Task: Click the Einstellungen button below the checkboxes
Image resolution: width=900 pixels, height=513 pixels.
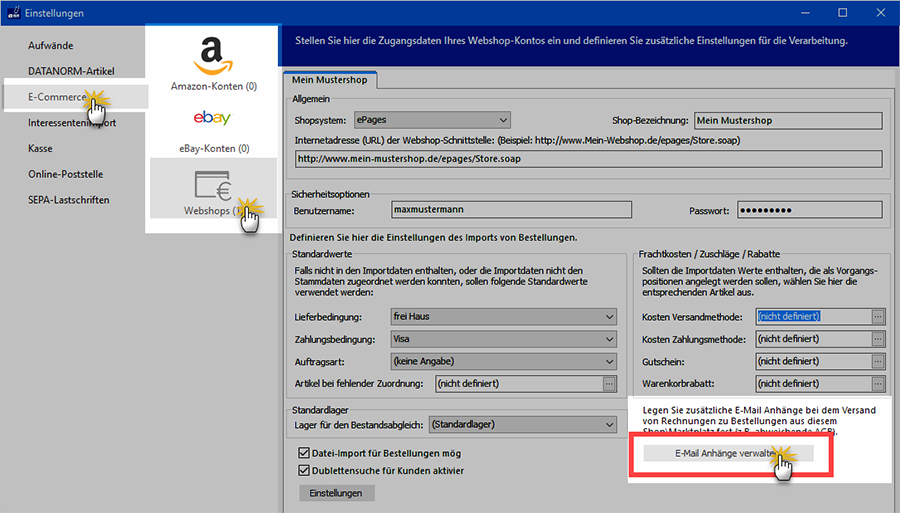Action: pos(336,493)
